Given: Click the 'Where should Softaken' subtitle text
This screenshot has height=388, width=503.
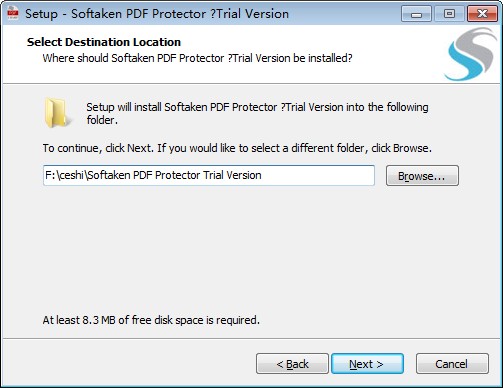Looking at the screenshot, I should [197, 58].
